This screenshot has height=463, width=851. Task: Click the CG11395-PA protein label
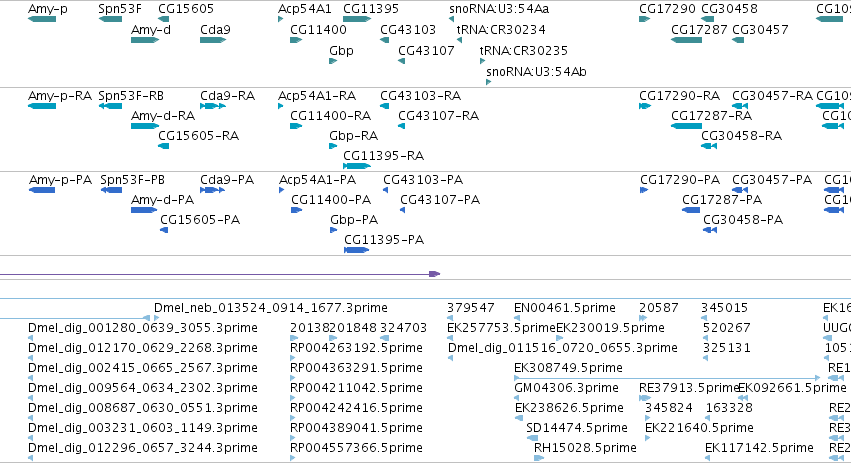384,240
